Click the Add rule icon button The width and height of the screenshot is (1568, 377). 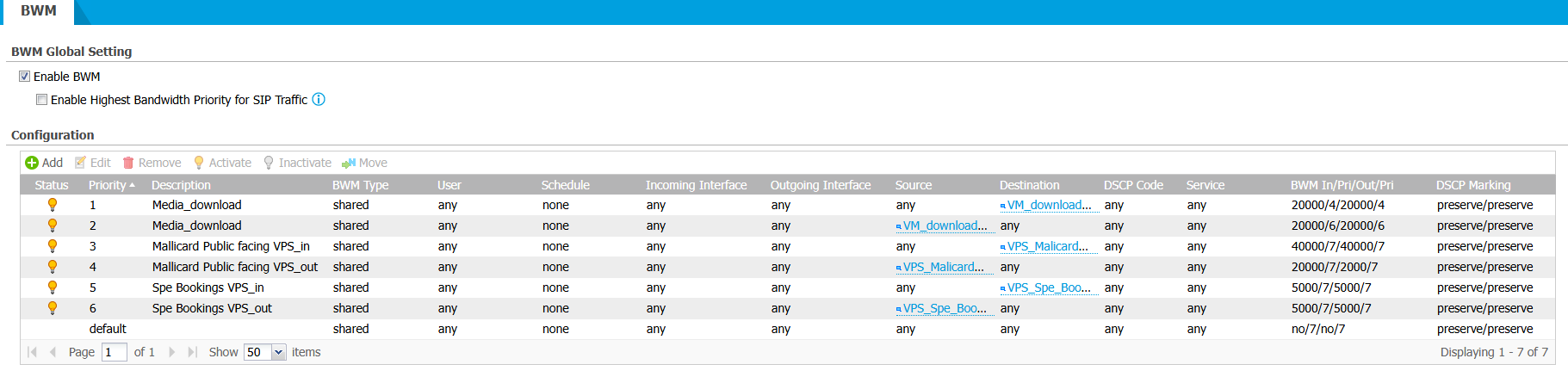pos(43,163)
